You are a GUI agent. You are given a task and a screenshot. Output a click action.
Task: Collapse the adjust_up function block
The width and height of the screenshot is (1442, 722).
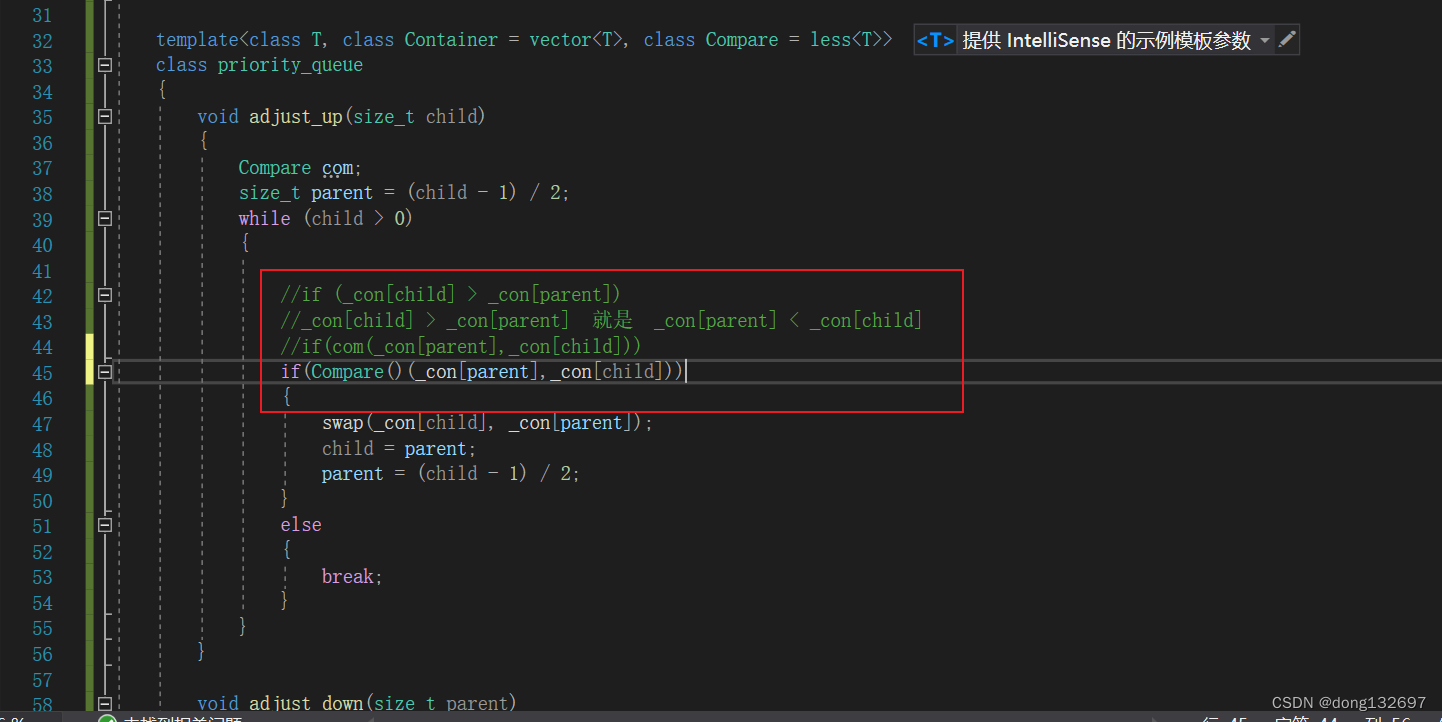click(104, 117)
